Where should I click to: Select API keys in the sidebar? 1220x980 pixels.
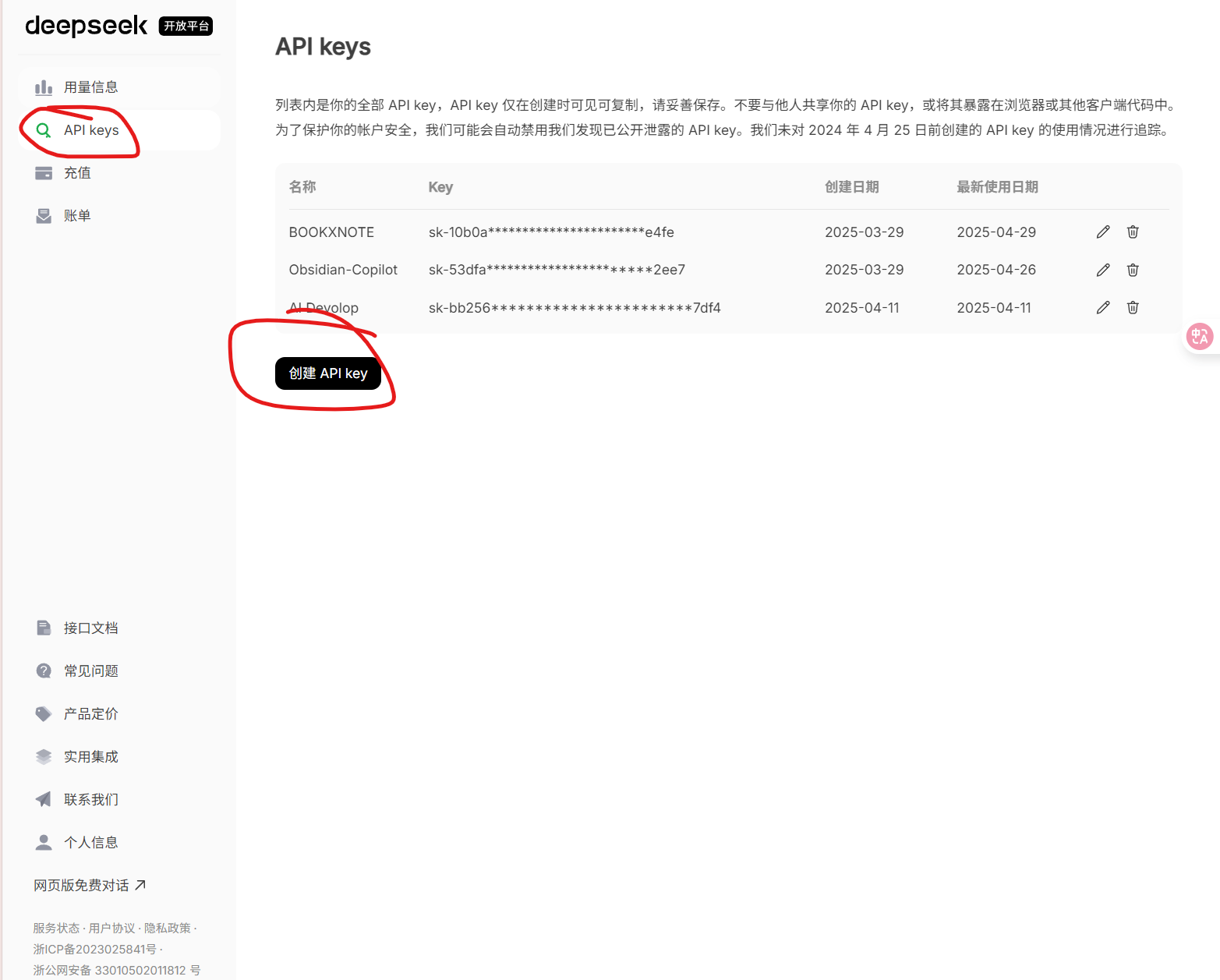pos(119,130)
